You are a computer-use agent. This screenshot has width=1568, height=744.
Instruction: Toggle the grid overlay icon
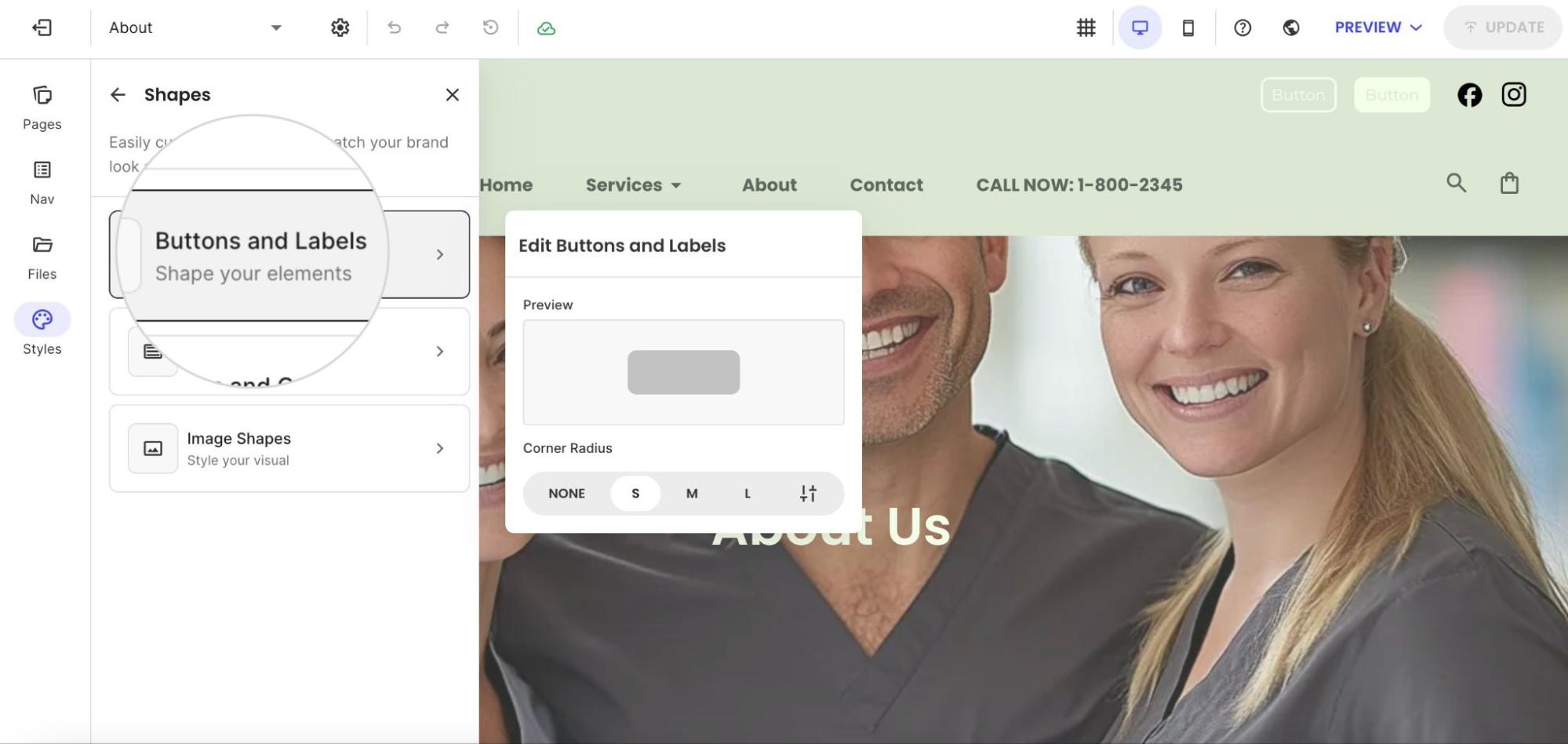(1086, 27)
